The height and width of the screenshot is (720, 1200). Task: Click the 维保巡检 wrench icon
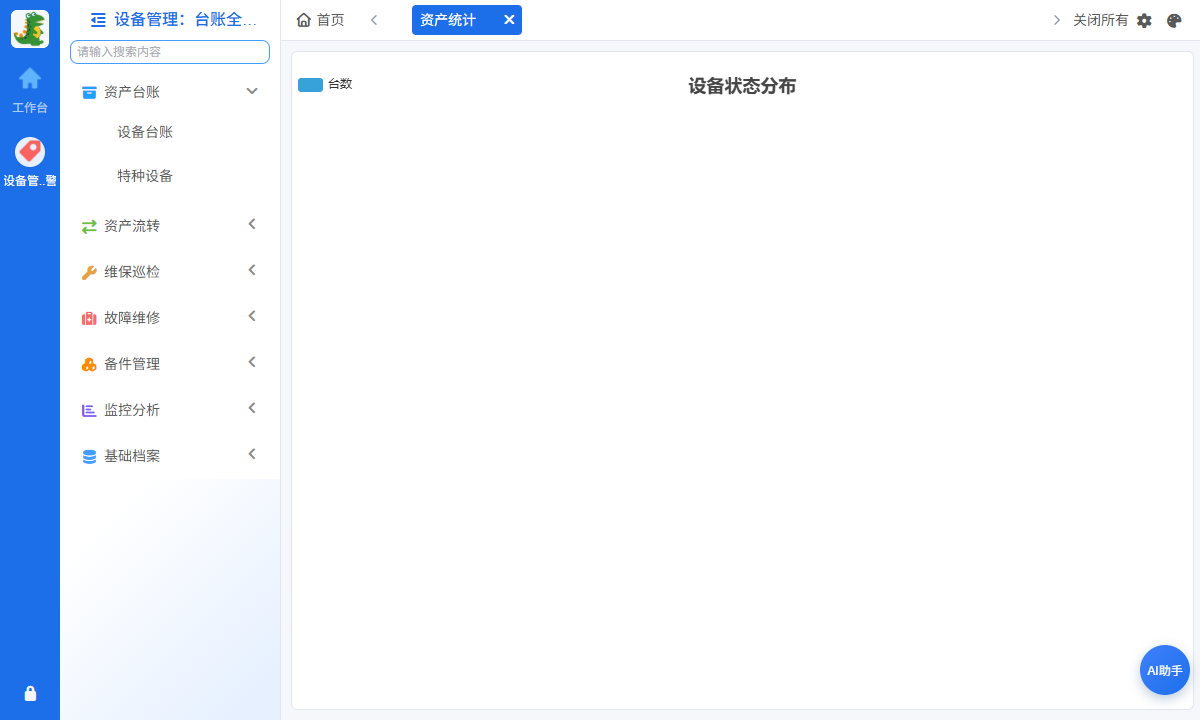(89, 272)
